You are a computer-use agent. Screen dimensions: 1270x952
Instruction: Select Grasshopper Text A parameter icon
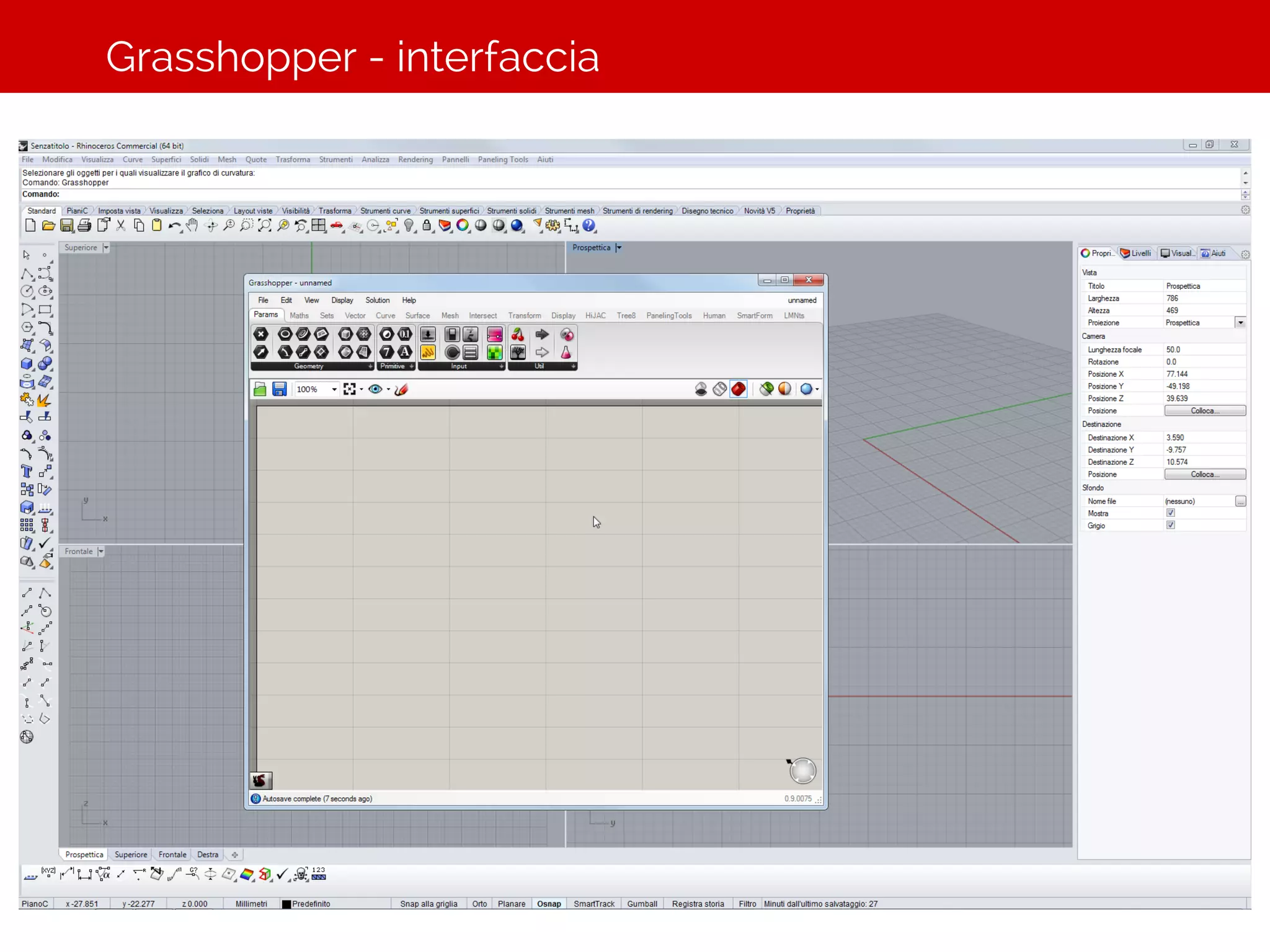404,352
